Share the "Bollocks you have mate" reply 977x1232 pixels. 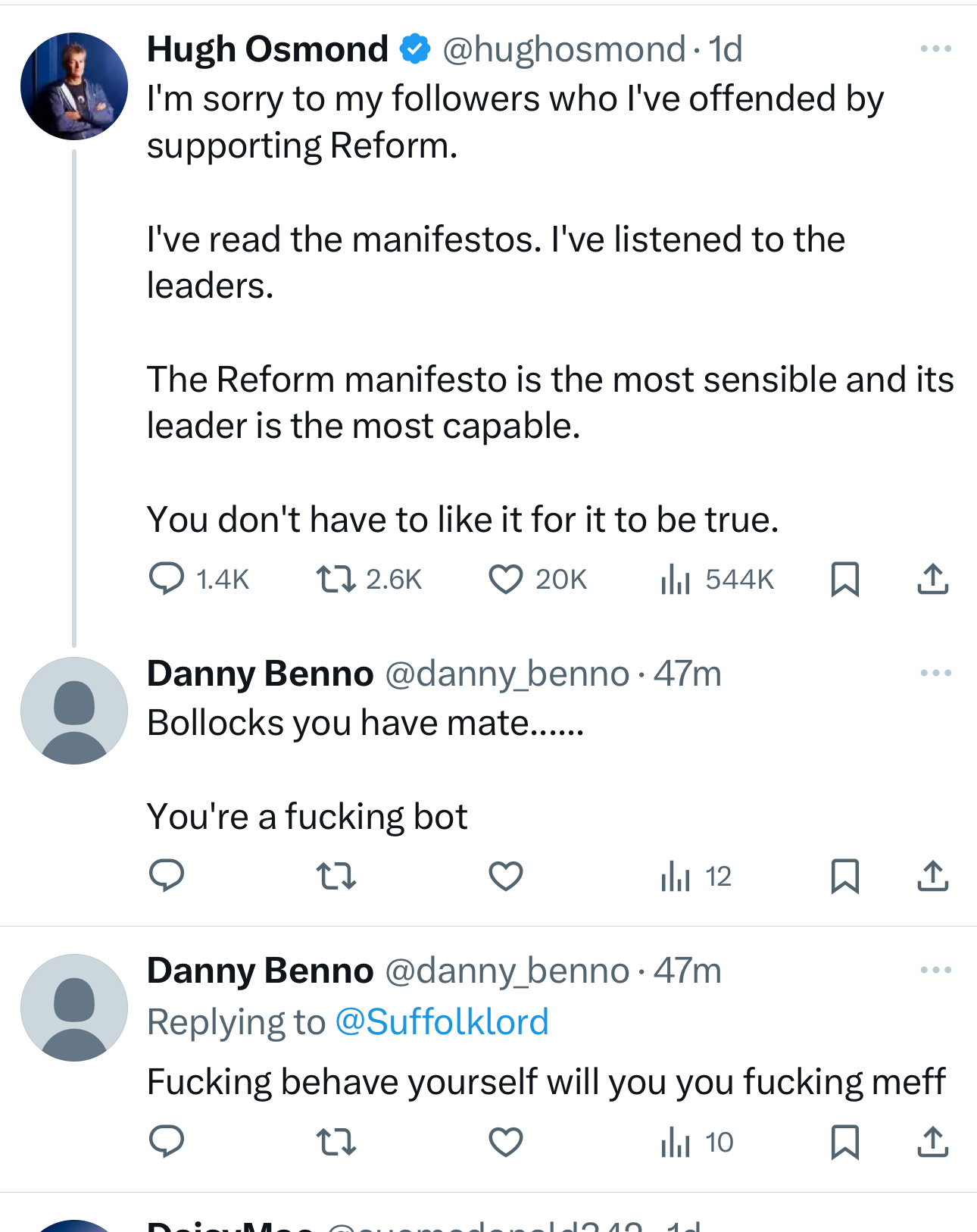tap(932, 877)
